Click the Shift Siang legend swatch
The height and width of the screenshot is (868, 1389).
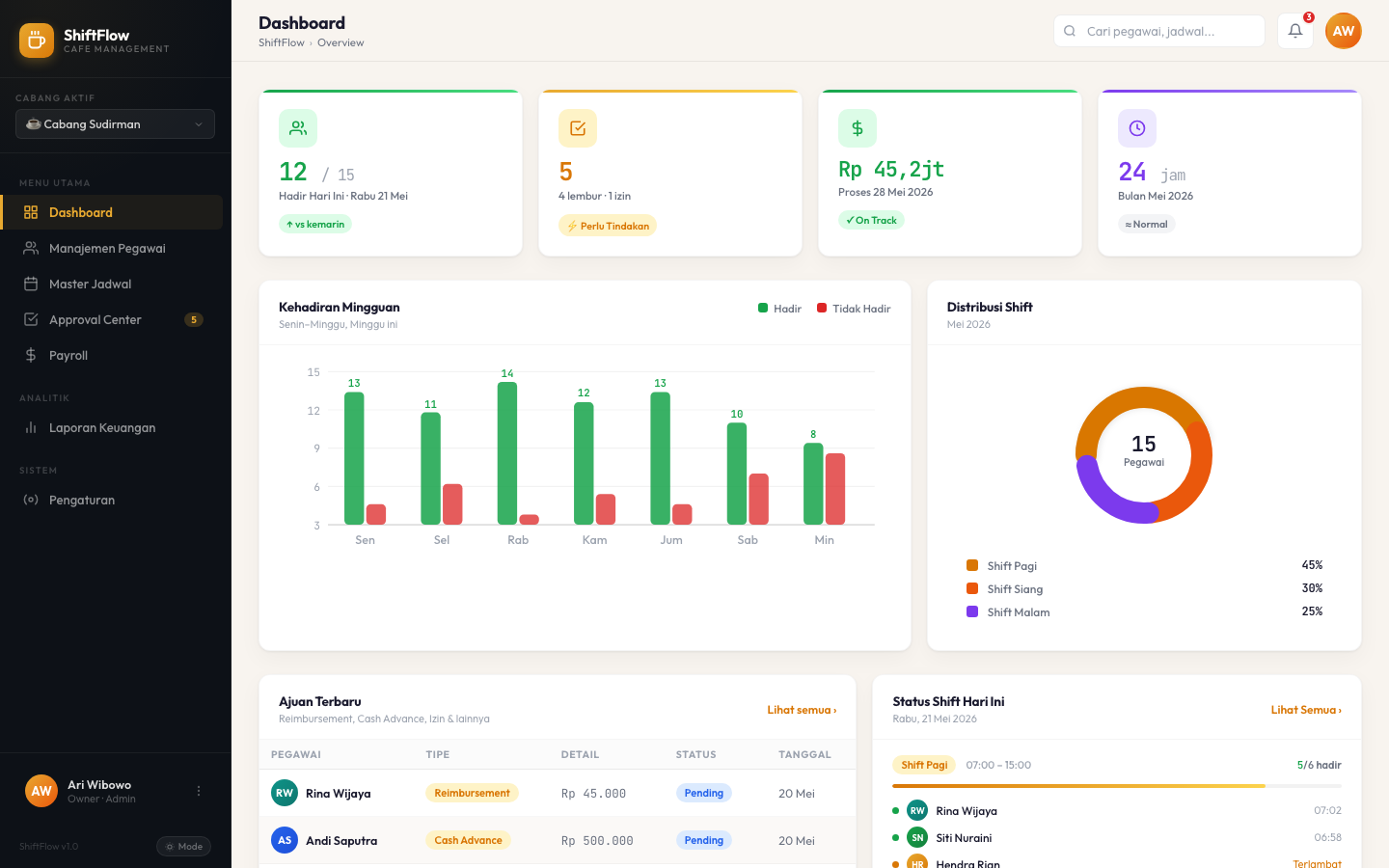point(972,588)
